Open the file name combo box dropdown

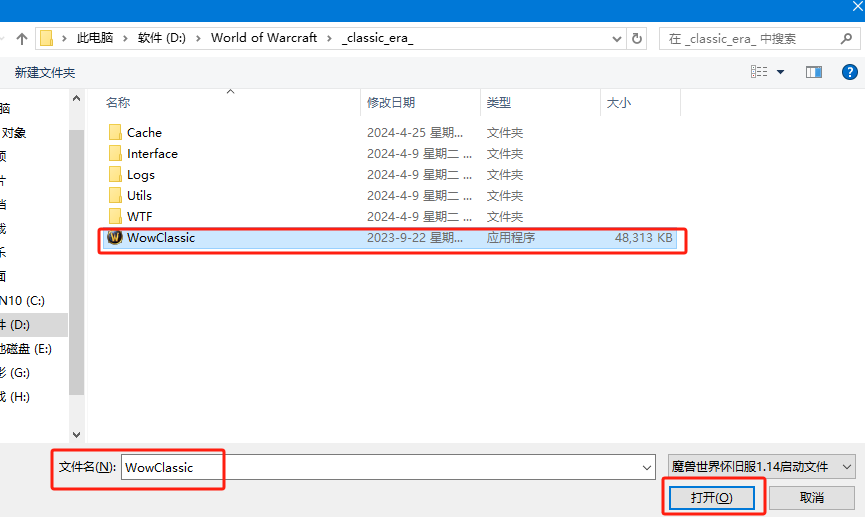tap(647, 467)
